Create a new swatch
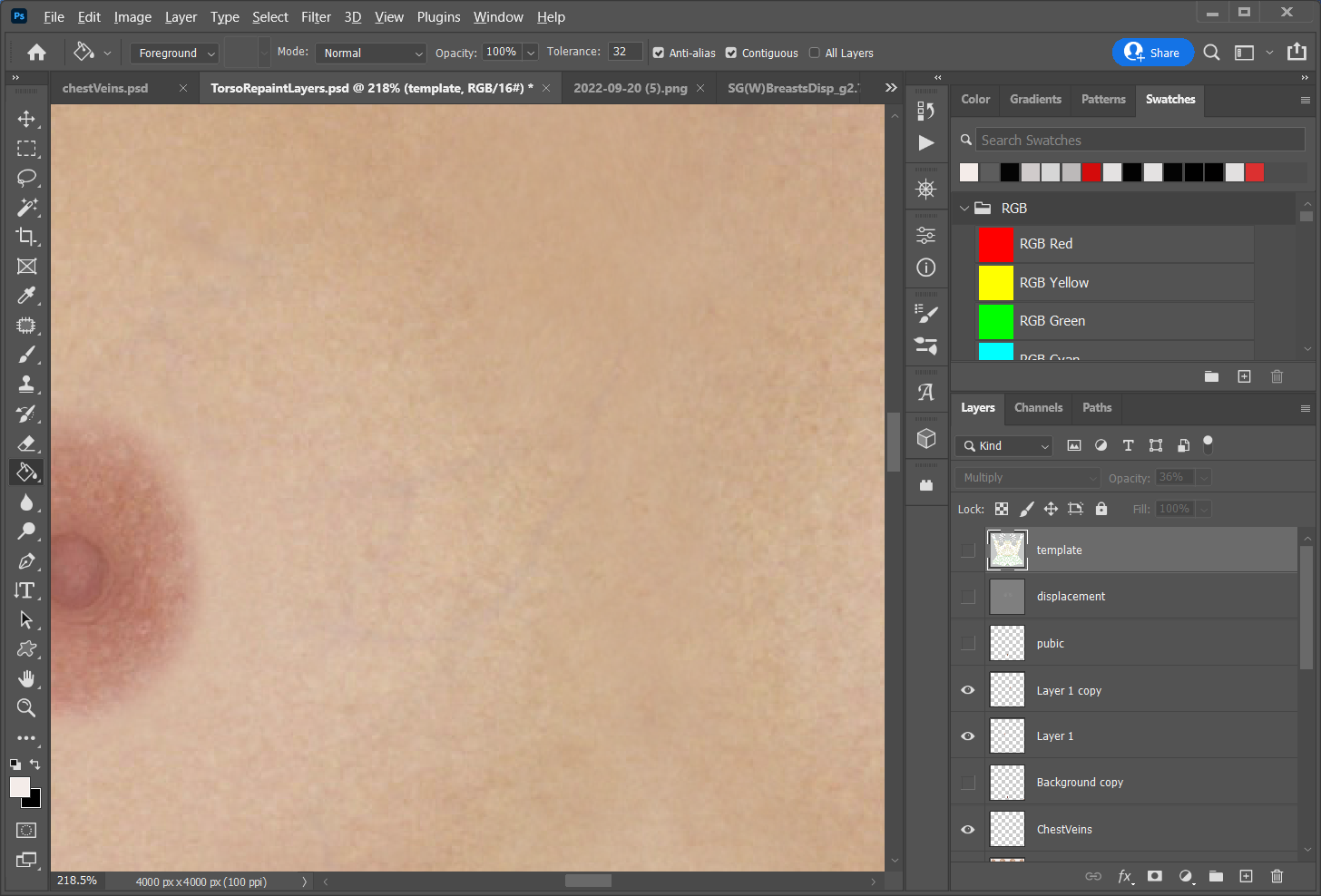This screenshot has height=896, width=1321. [1244, 376]
